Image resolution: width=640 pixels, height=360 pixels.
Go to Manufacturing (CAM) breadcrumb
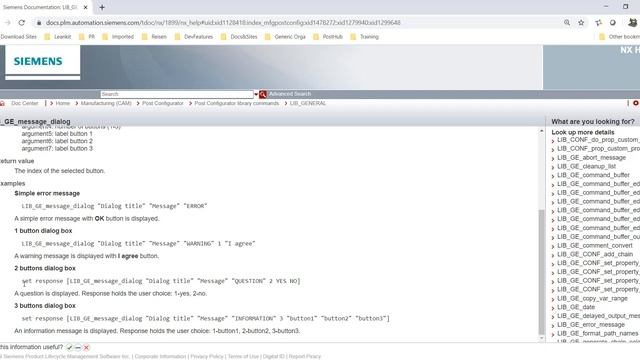106,103
